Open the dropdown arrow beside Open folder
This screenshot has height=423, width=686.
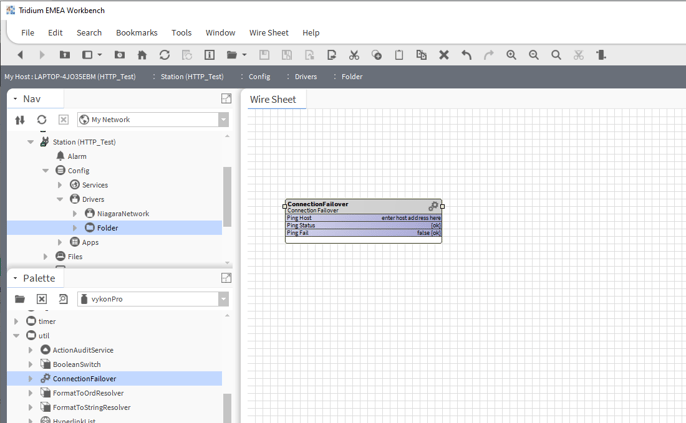click(x=244, y=55)
